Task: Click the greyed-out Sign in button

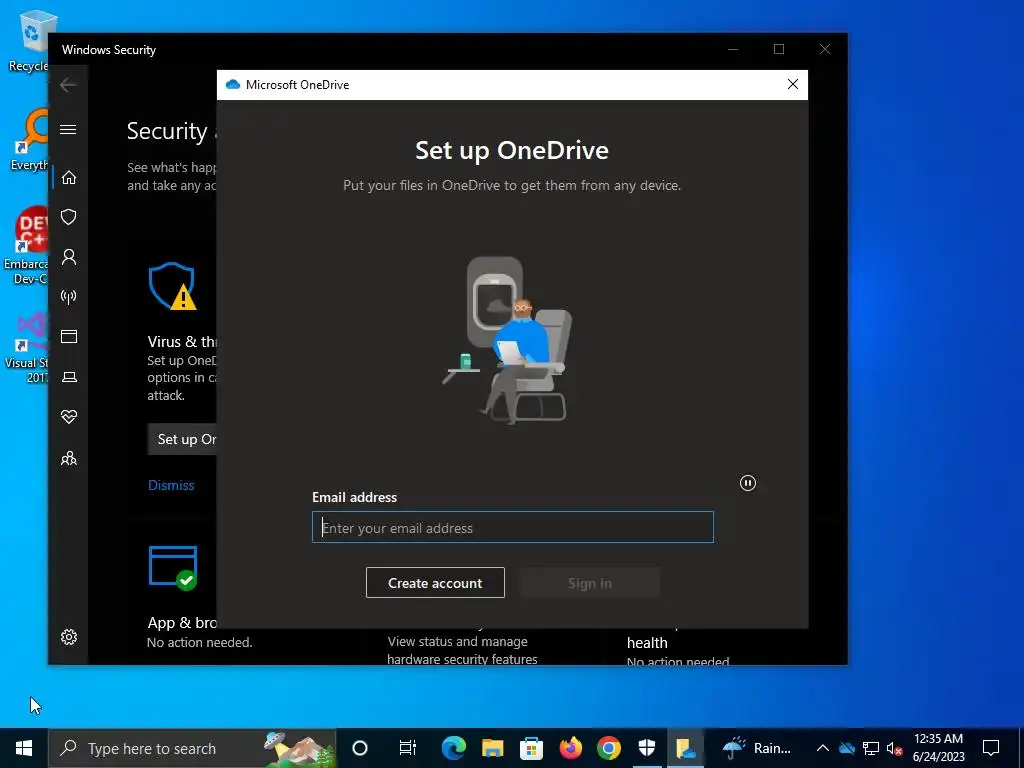Action: [590, 583]
